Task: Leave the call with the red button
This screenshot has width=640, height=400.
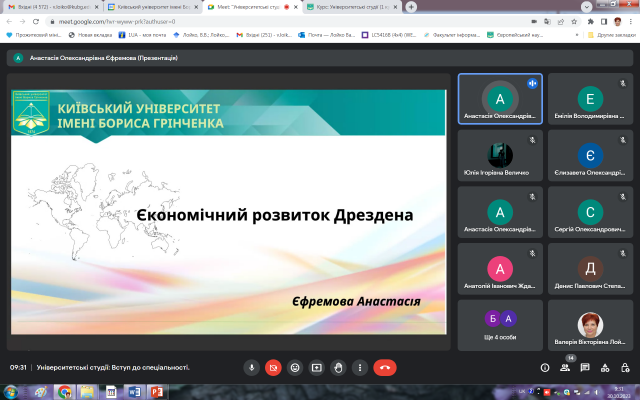Action: coord(385,367)
